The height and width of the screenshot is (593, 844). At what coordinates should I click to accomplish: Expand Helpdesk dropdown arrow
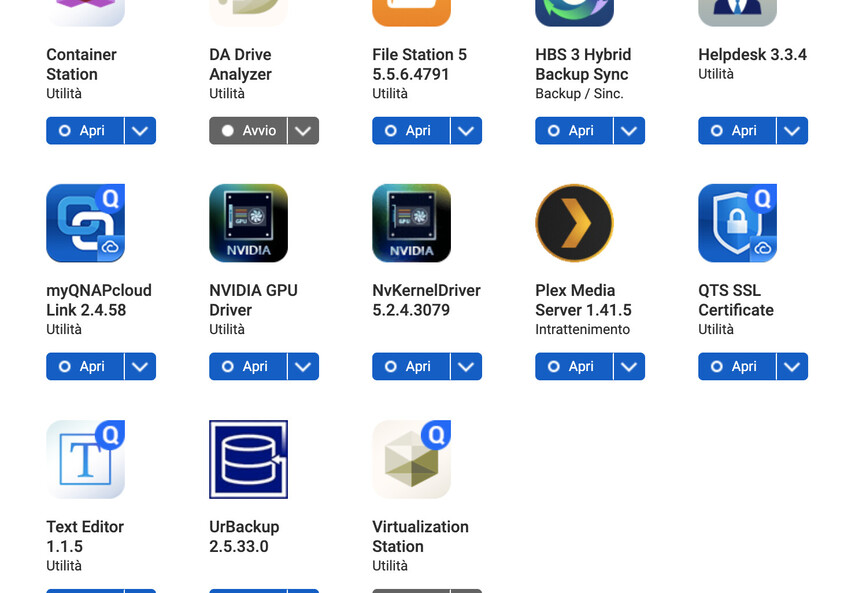792,131
